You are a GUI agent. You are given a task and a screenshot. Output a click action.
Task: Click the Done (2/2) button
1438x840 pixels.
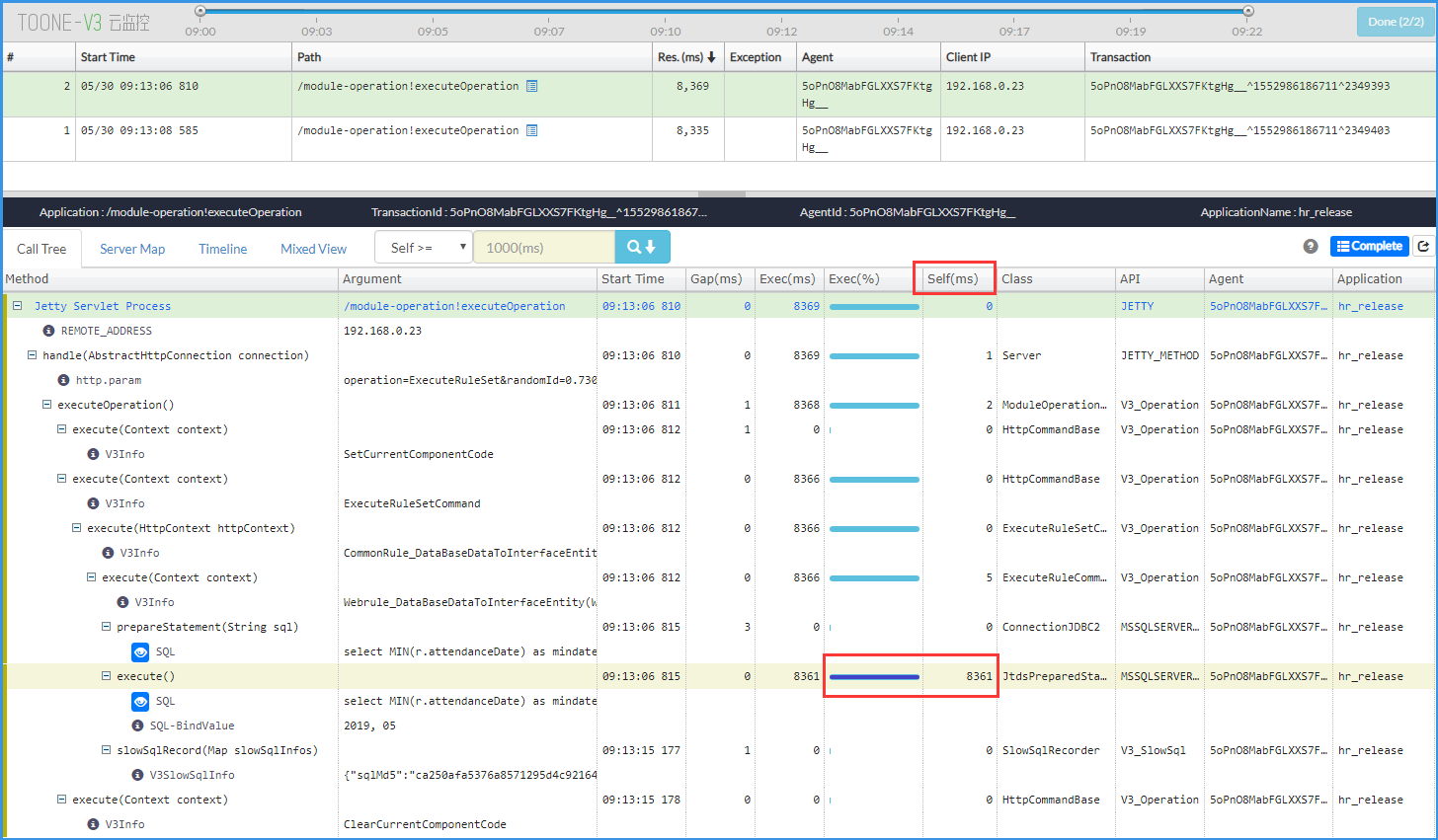click(x=1397, y=21)
